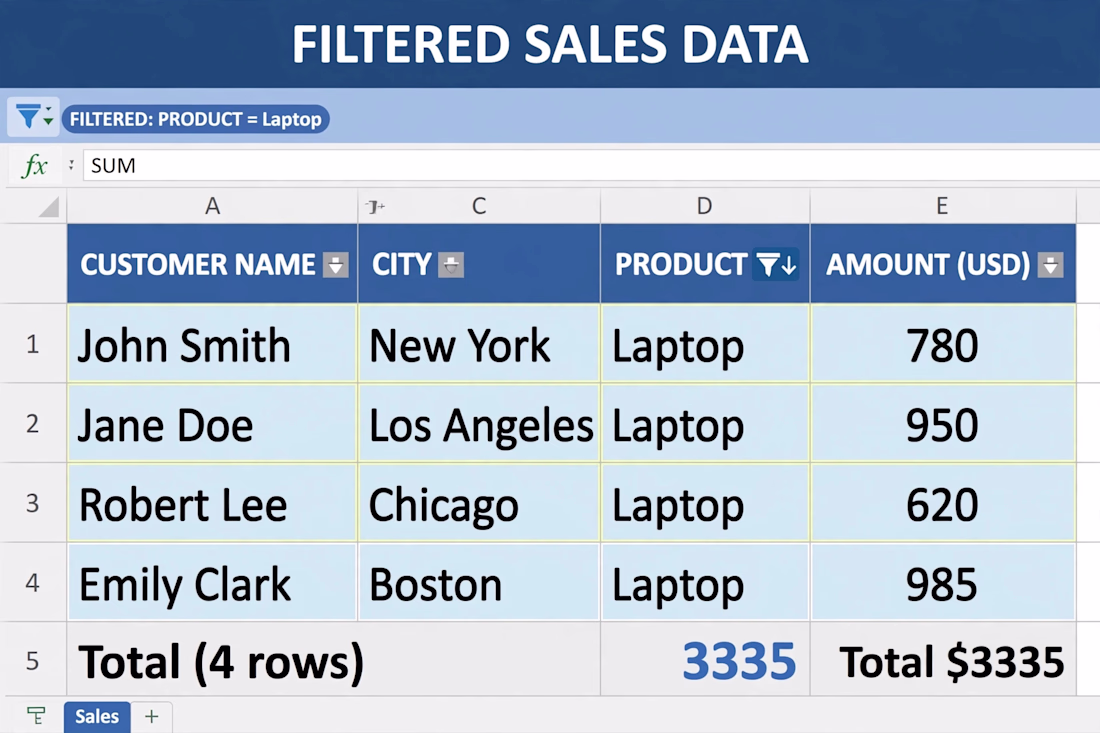Click the cell 'Emily Clark'
1100x733 pixels.
tap(213, 582)
